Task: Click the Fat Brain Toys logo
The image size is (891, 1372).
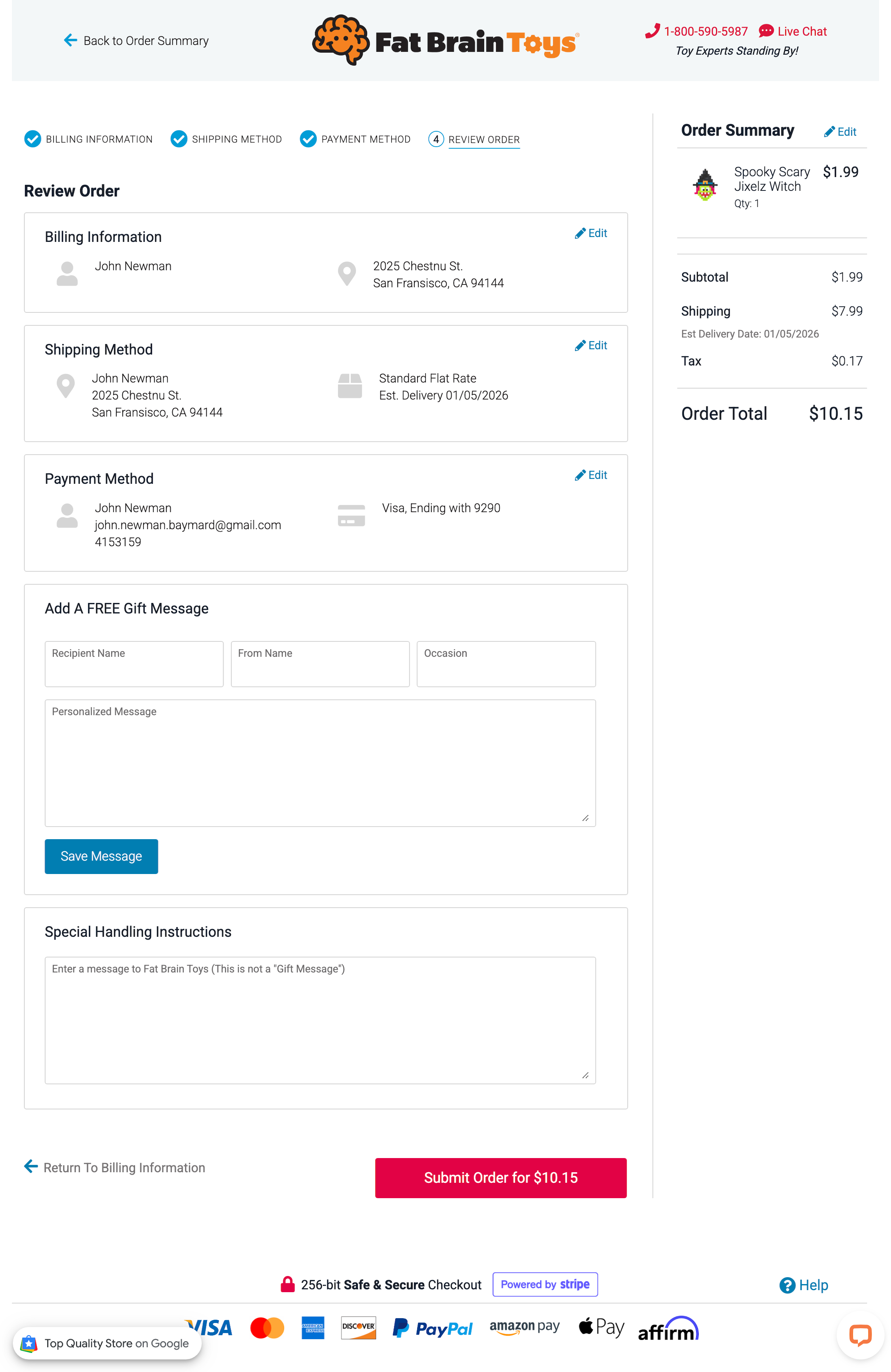Action: pos(446,41)
